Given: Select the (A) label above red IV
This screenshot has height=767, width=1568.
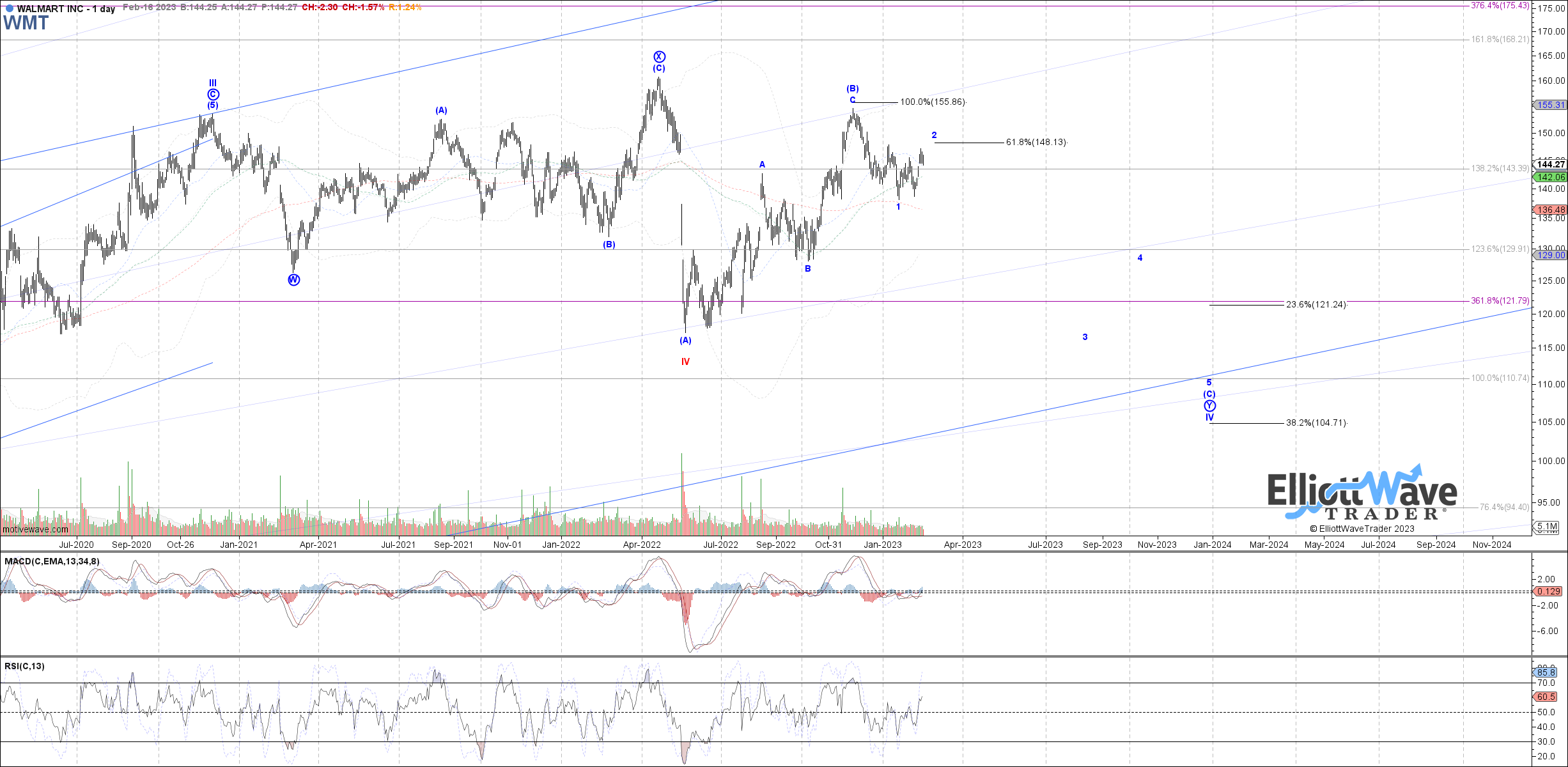Looking at the screenshot, I should (x=685, y=341).
